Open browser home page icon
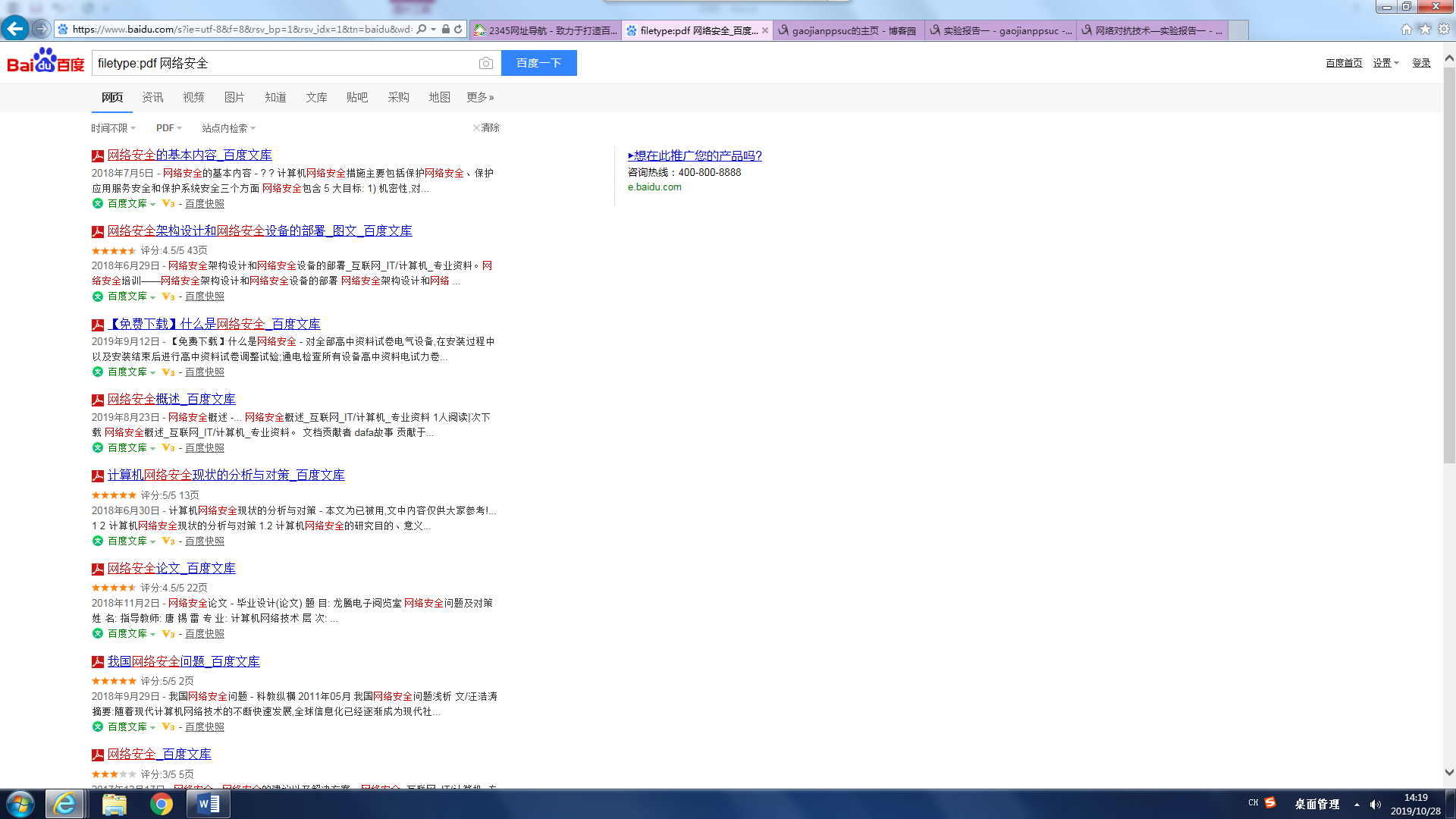The height and width of the screenshot is (819, 1456). coord(1406,29)
